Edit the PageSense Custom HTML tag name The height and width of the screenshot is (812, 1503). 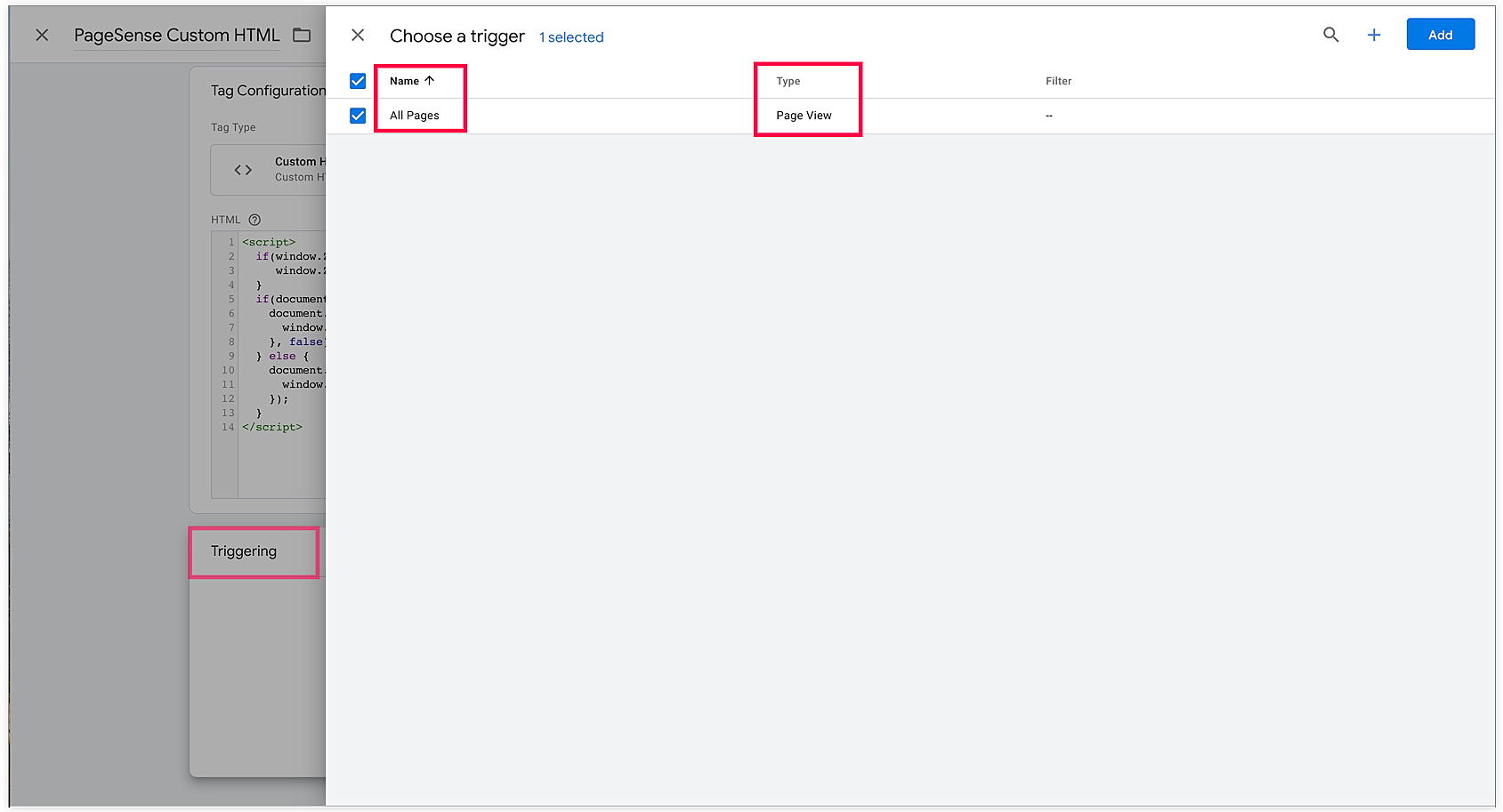(x=177, y=35)
